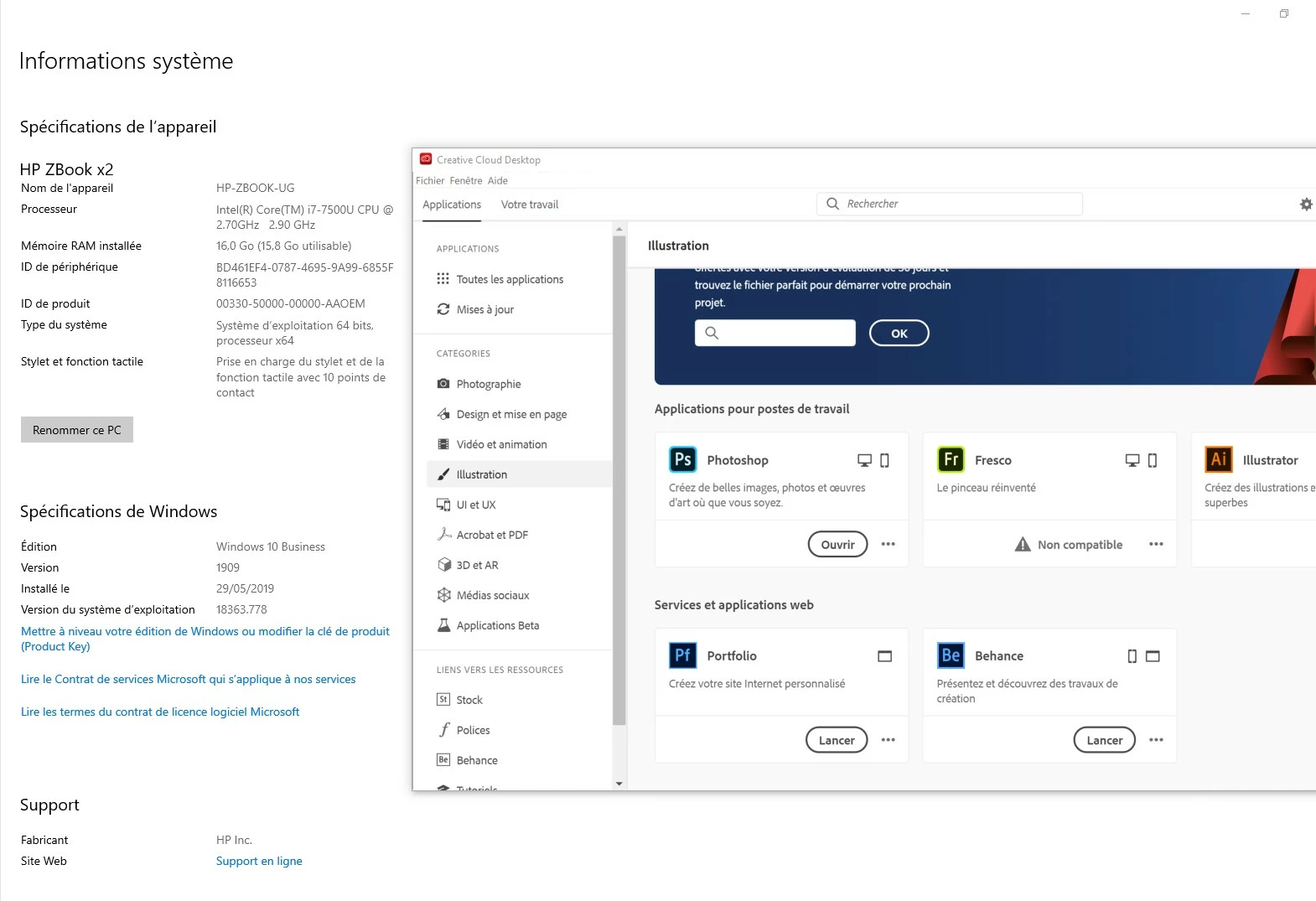The width and height of the screenshot is (1316, 901).
Task: Click the Fresco mobile platform icon
Action: (1153, 460)
